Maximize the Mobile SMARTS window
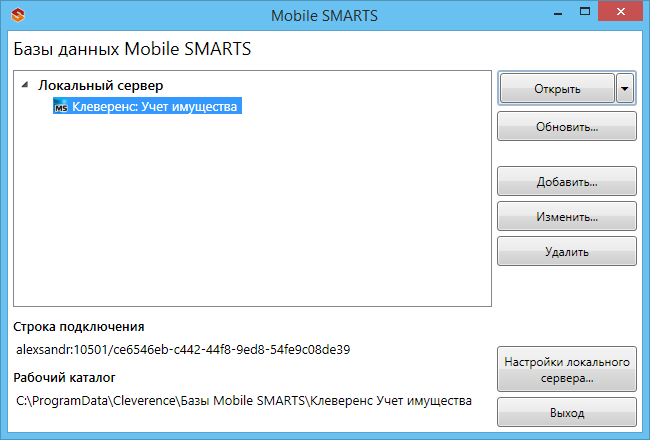This screenshot has height=440, width=650. pyautogui.click(x=585, y=12)
